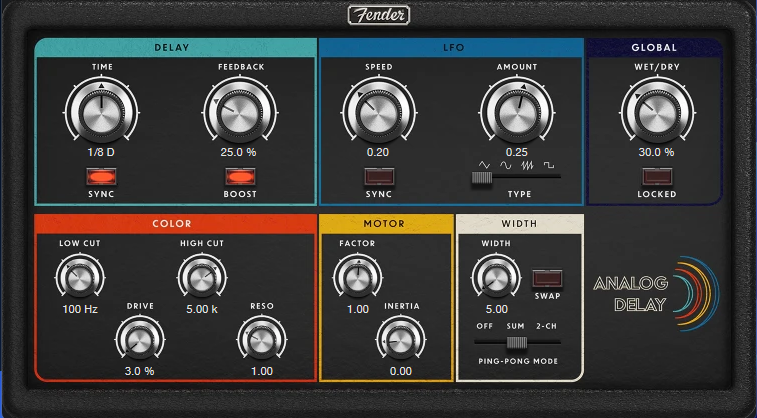Select the sawtooth LFO type icon

[x=526, y=163]
